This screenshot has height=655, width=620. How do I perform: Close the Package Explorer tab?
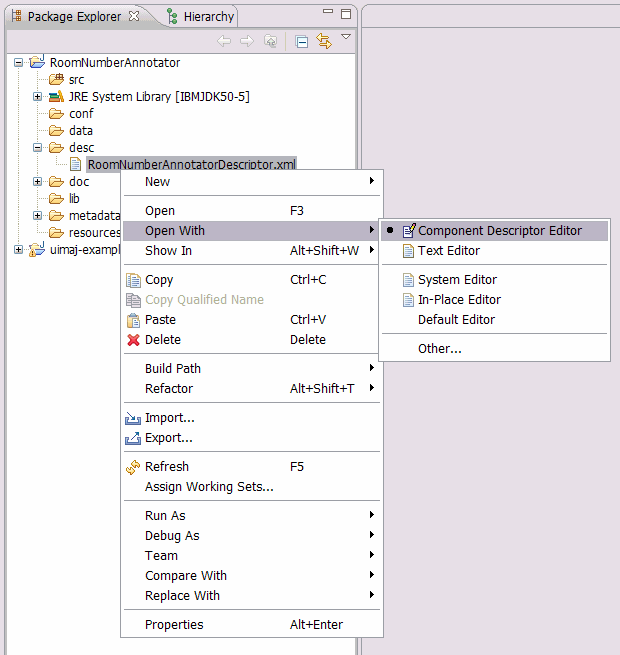135,16
